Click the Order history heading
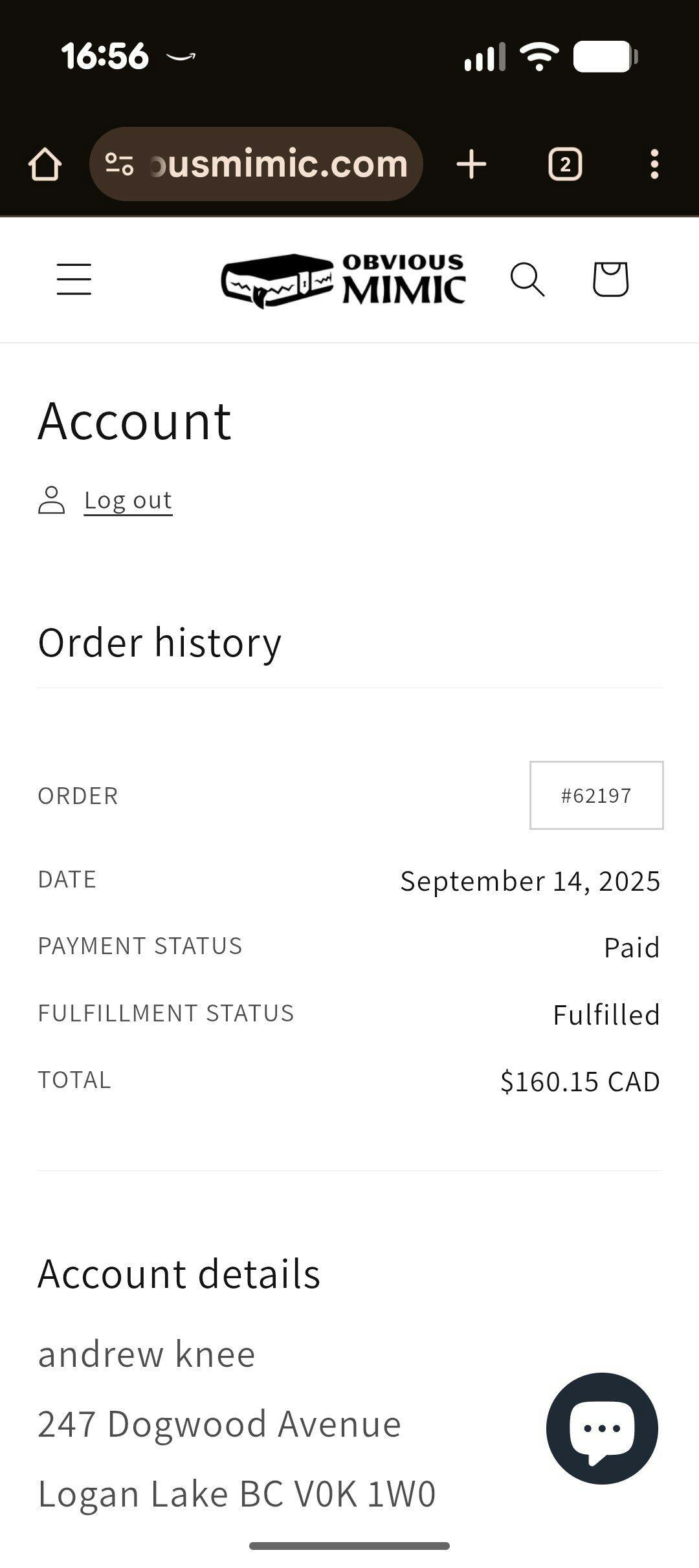 pos(160,642)
